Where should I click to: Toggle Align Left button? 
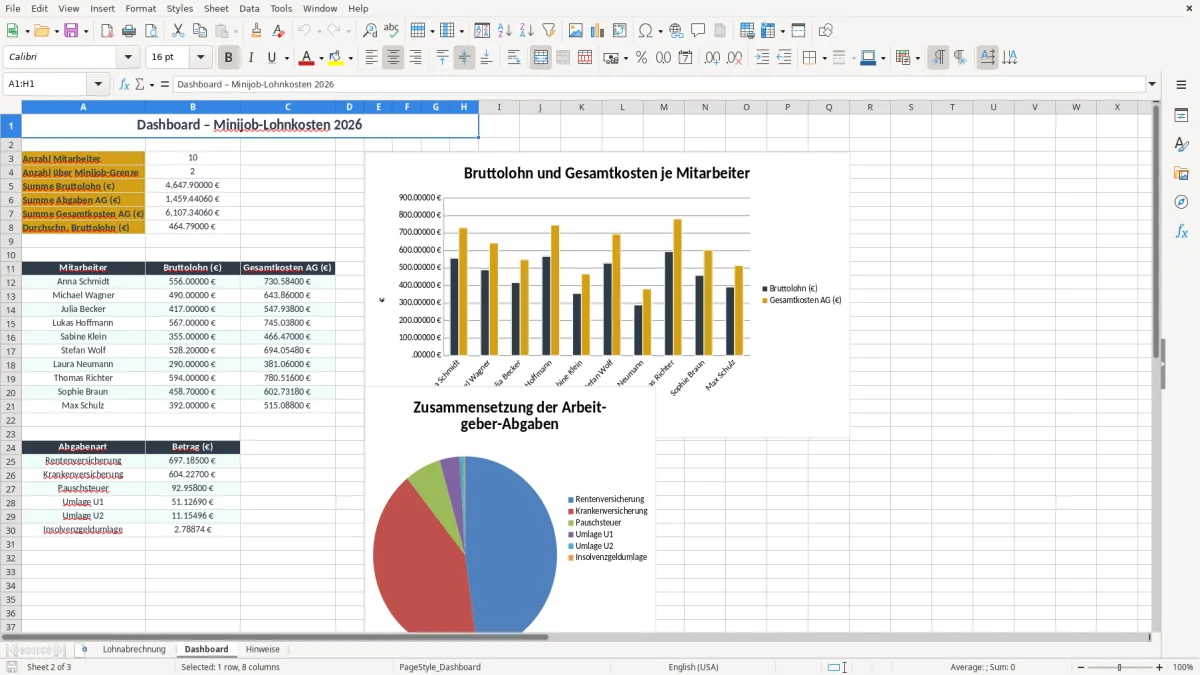(x=371, y=58)
